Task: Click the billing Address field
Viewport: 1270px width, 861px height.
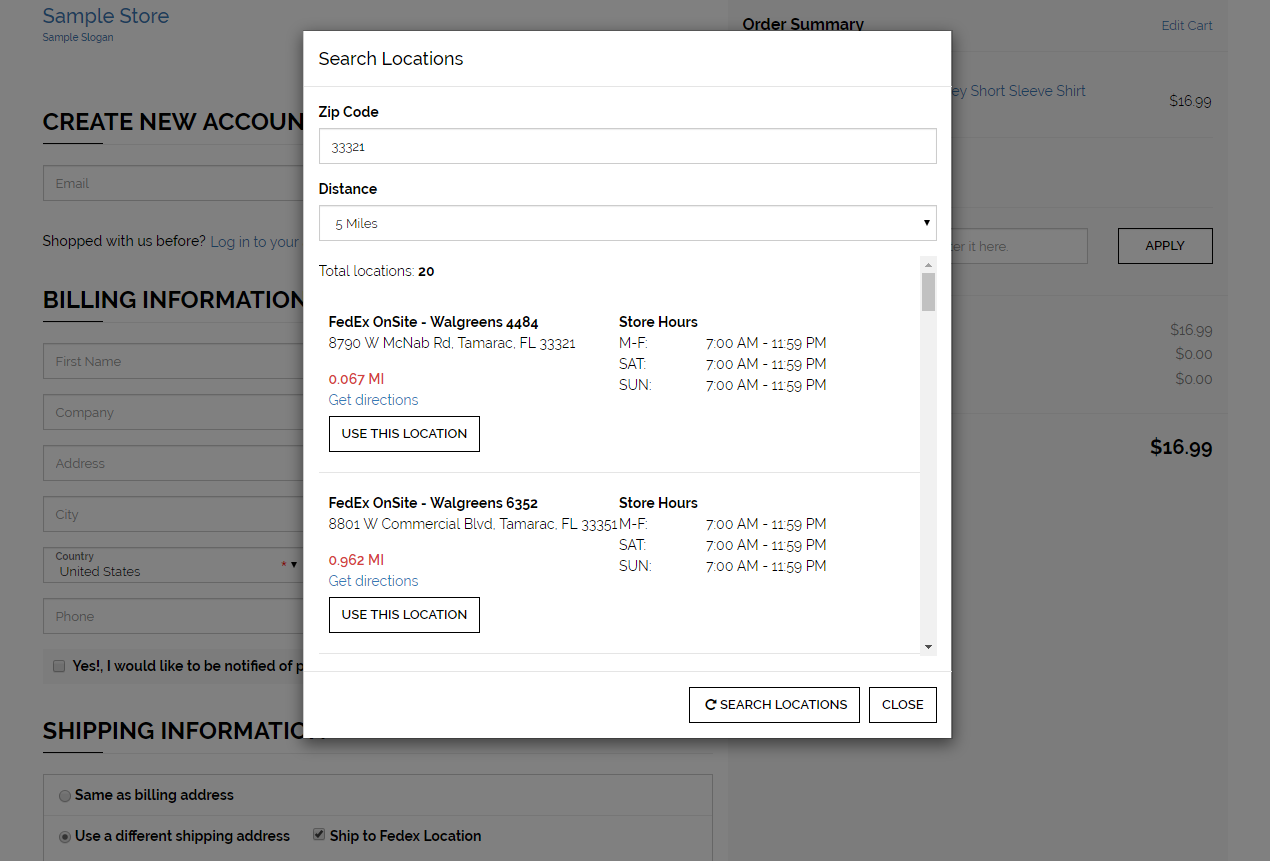Action: point(173,463)
